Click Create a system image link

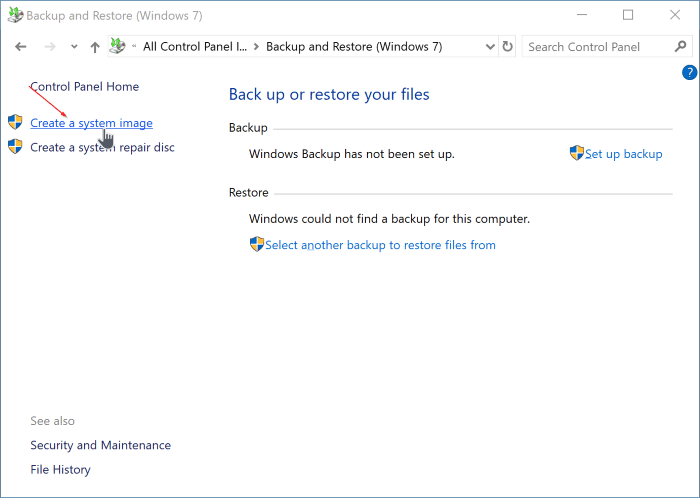(x=92, y=123)
